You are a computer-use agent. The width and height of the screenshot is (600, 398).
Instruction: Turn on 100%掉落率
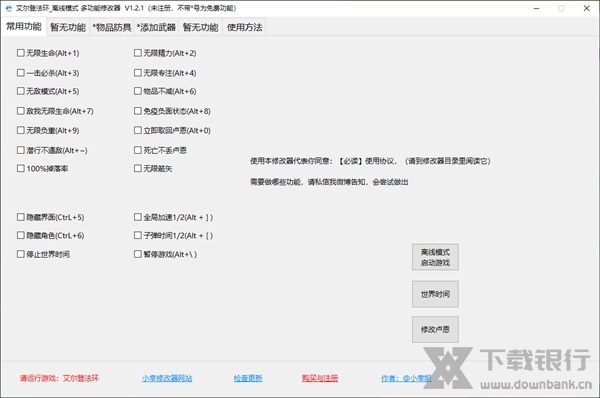tap(42, 168)
